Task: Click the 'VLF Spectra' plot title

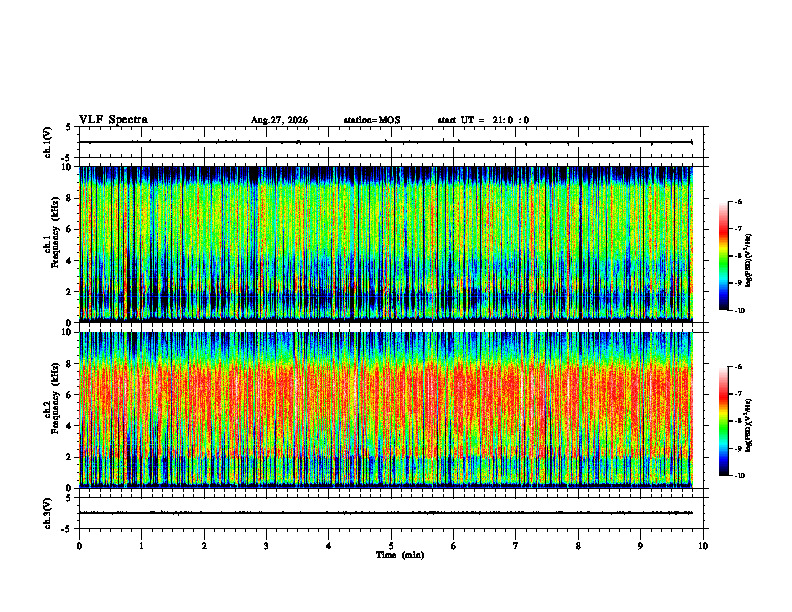Action: click(x=113, y=120)
